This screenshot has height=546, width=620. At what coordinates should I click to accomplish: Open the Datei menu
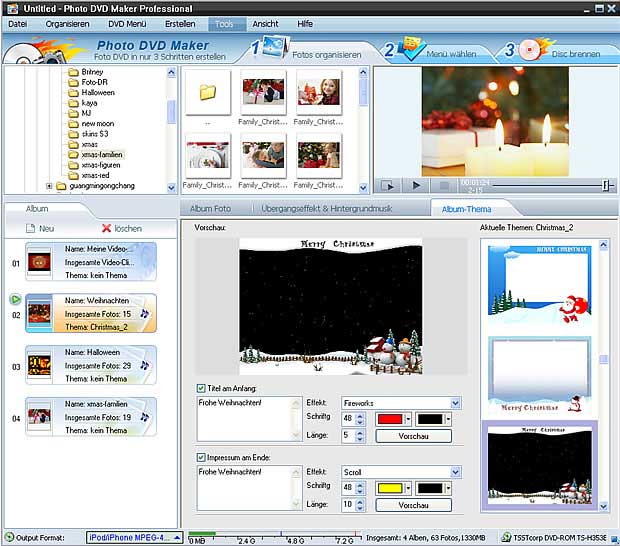click(18, 24)
